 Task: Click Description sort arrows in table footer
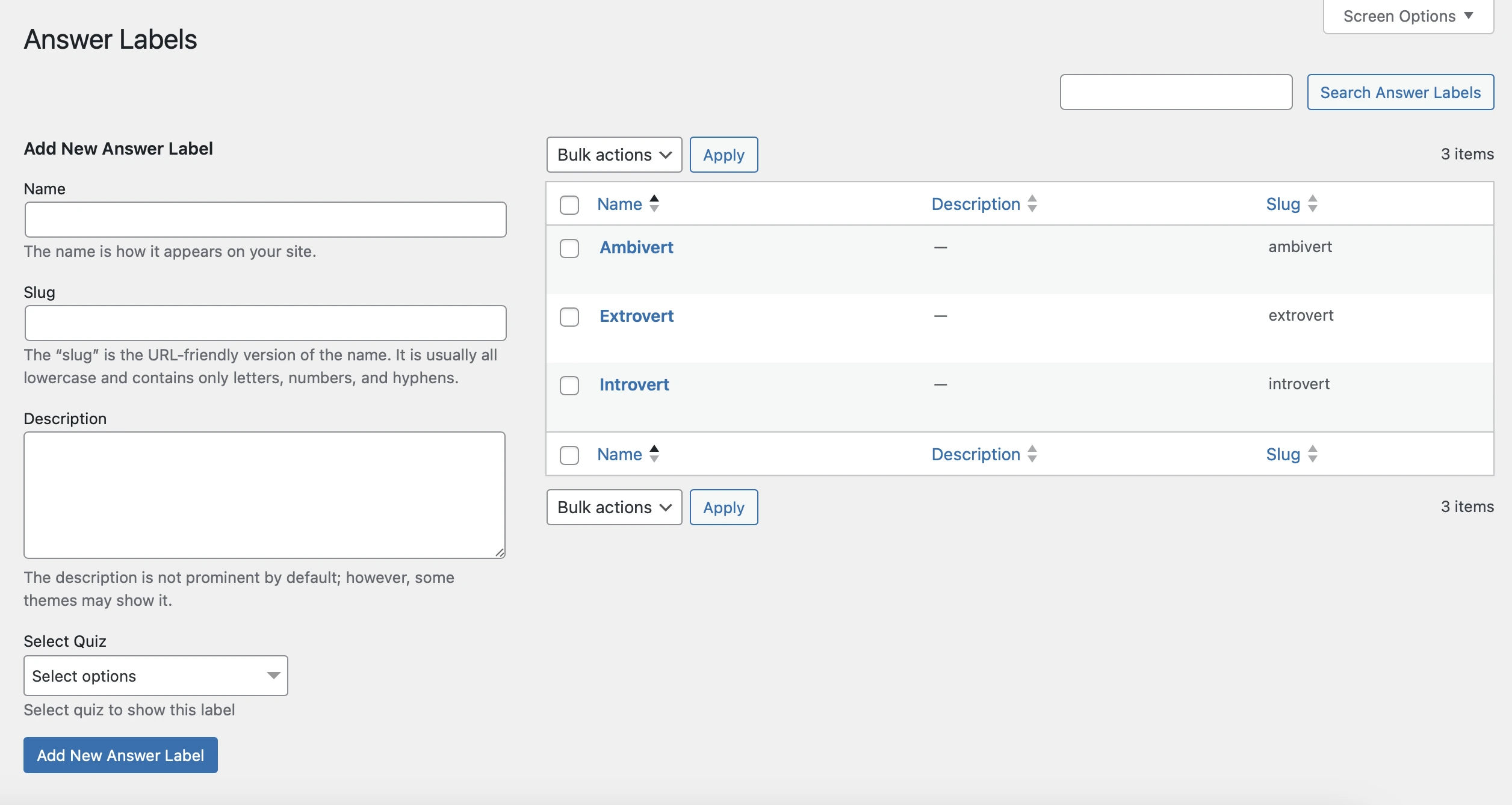tap(1032, 454)
